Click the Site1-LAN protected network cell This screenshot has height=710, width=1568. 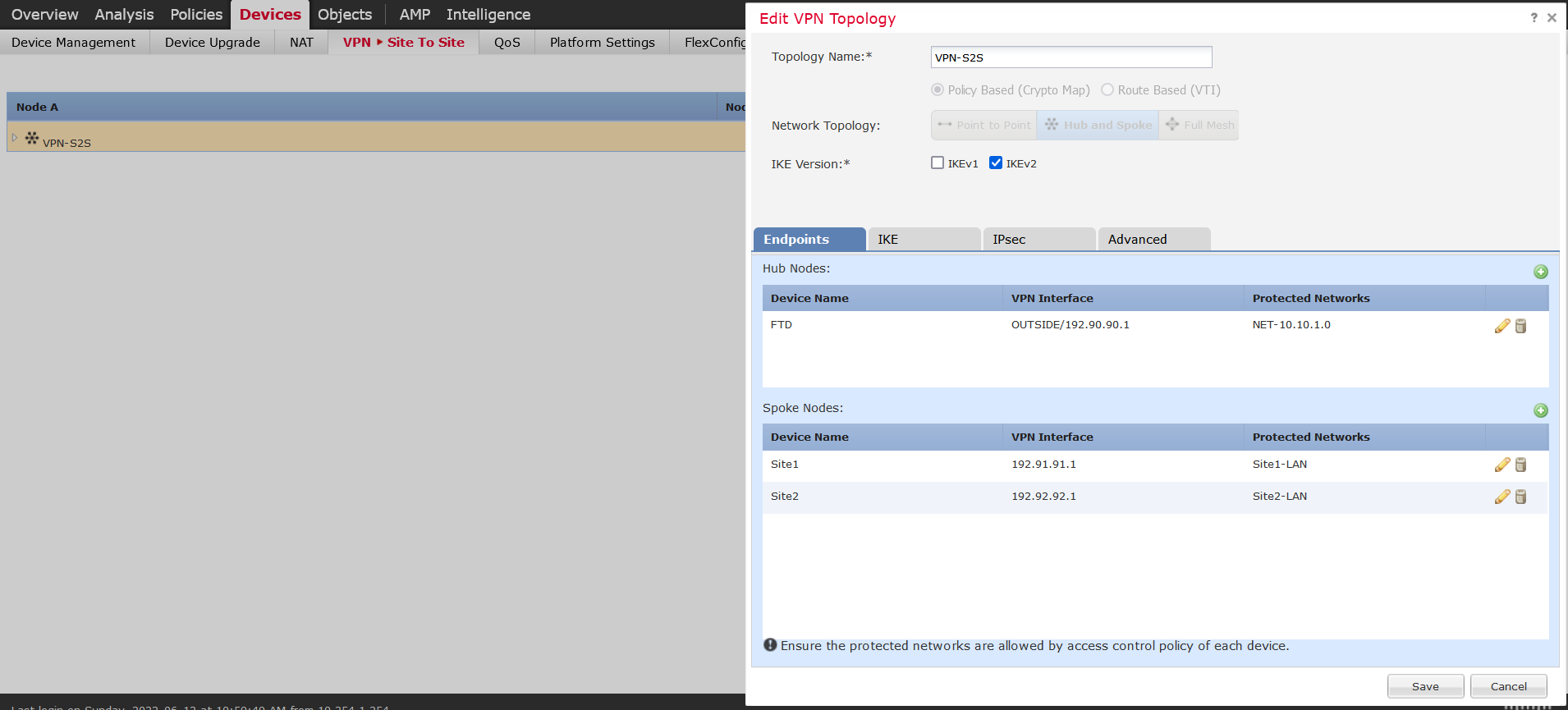(1280, 464)
